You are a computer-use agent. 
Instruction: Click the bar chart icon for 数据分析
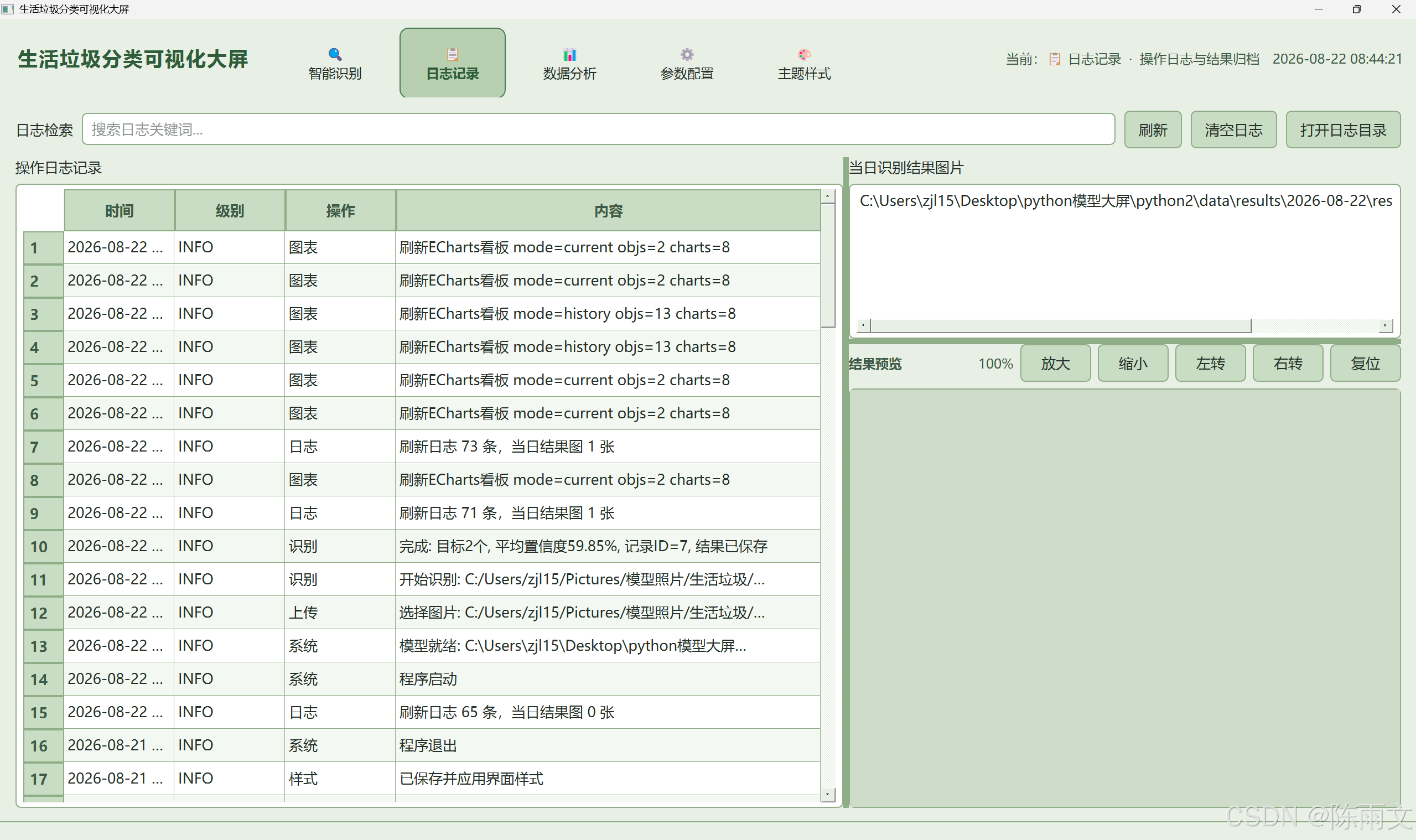coord(569,54)
